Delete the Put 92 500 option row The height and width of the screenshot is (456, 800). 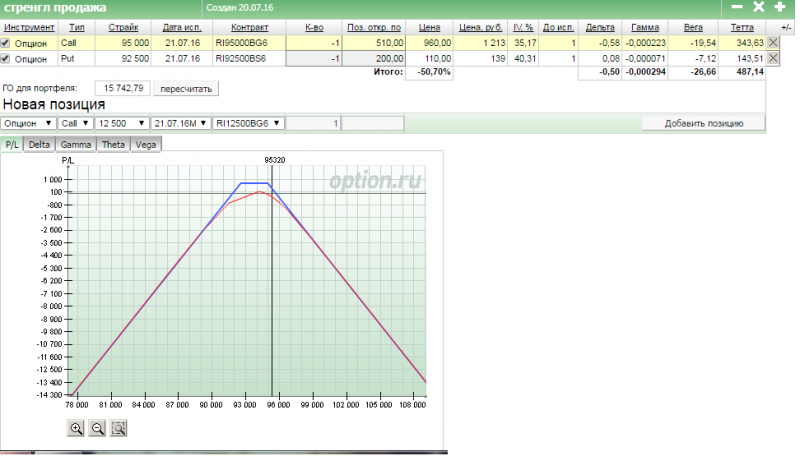pyautogui.click(x=773, y=59)
